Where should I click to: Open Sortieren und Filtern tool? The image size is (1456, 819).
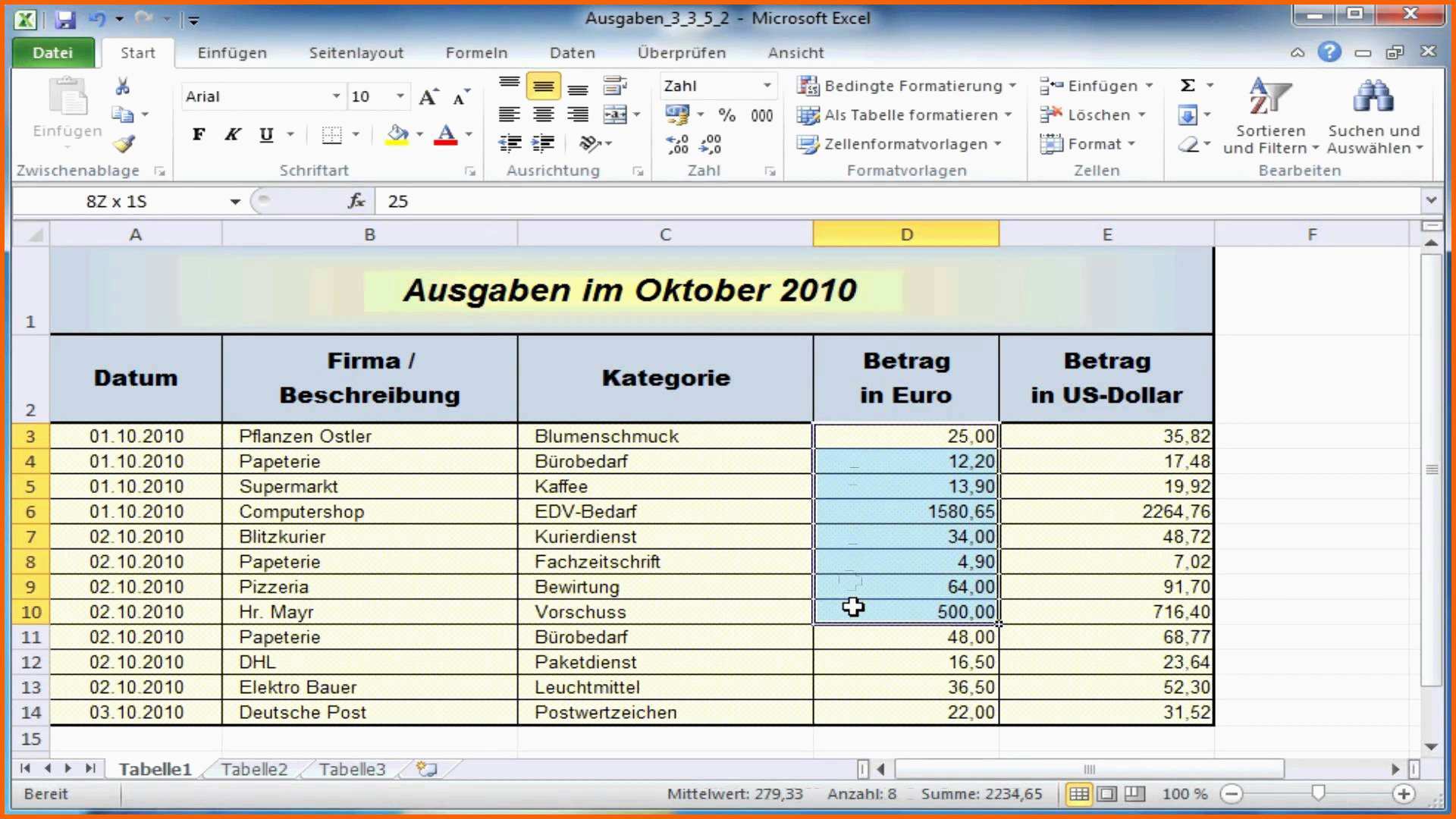(x=1270, y=116)
